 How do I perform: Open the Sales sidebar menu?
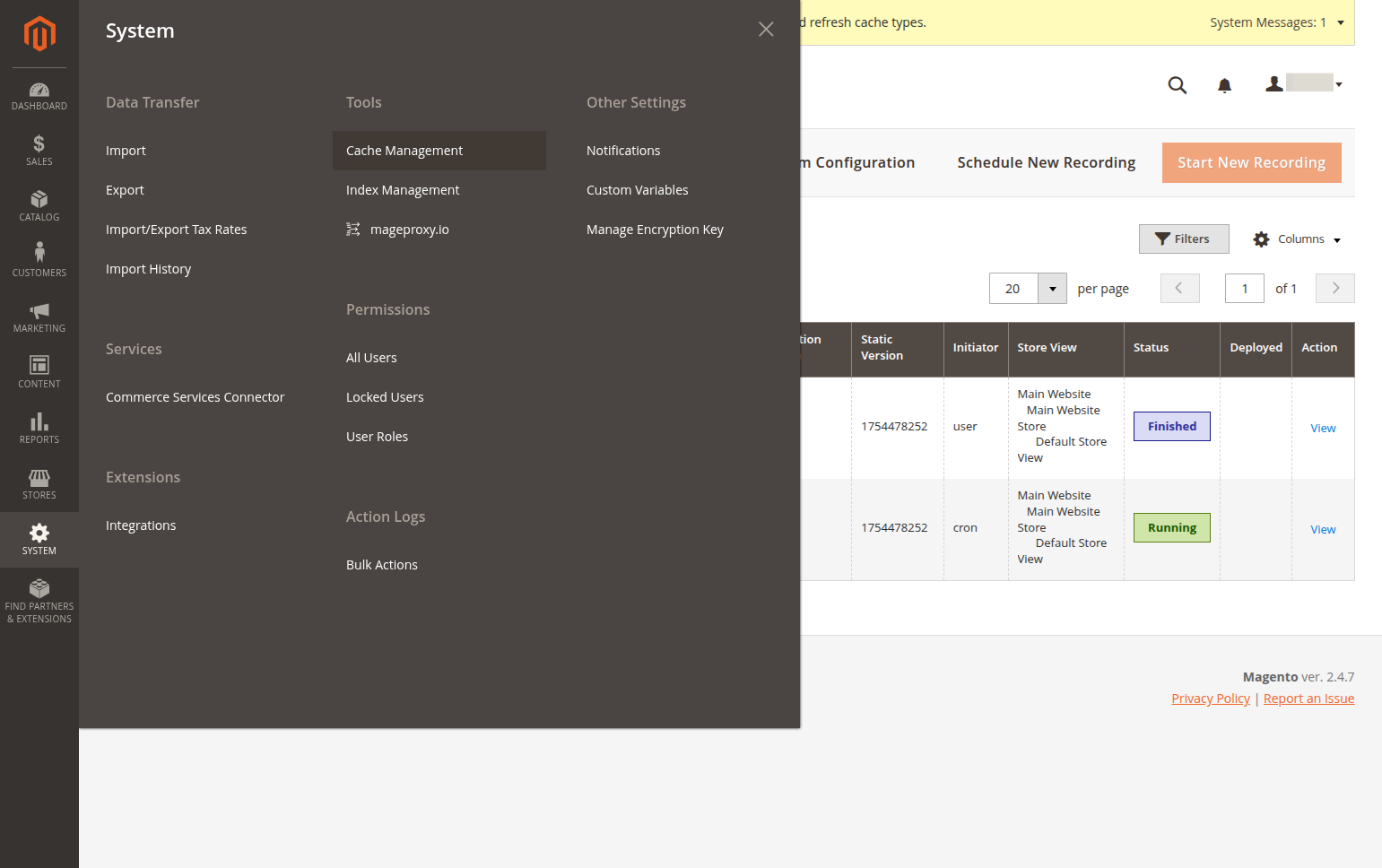pos(39,151)
